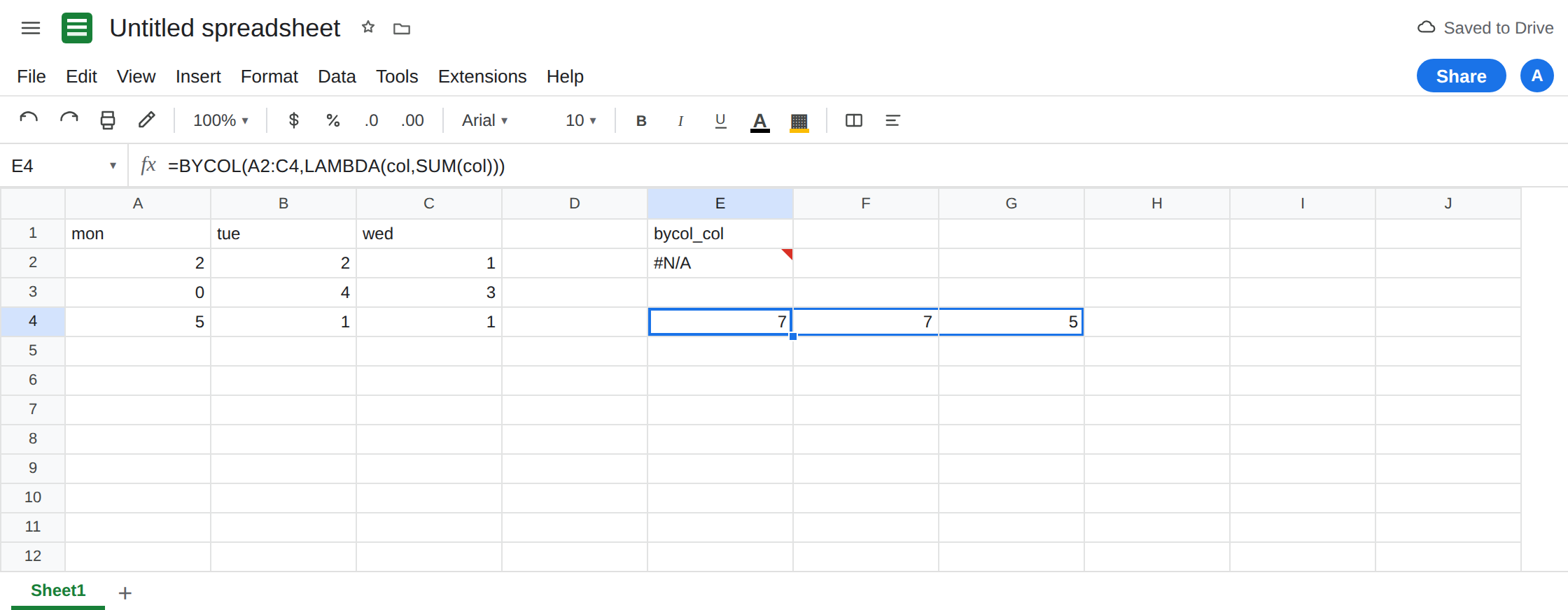Click the Untitled spreadsheet title
The image size is (1568, 610).
[225, 28]
